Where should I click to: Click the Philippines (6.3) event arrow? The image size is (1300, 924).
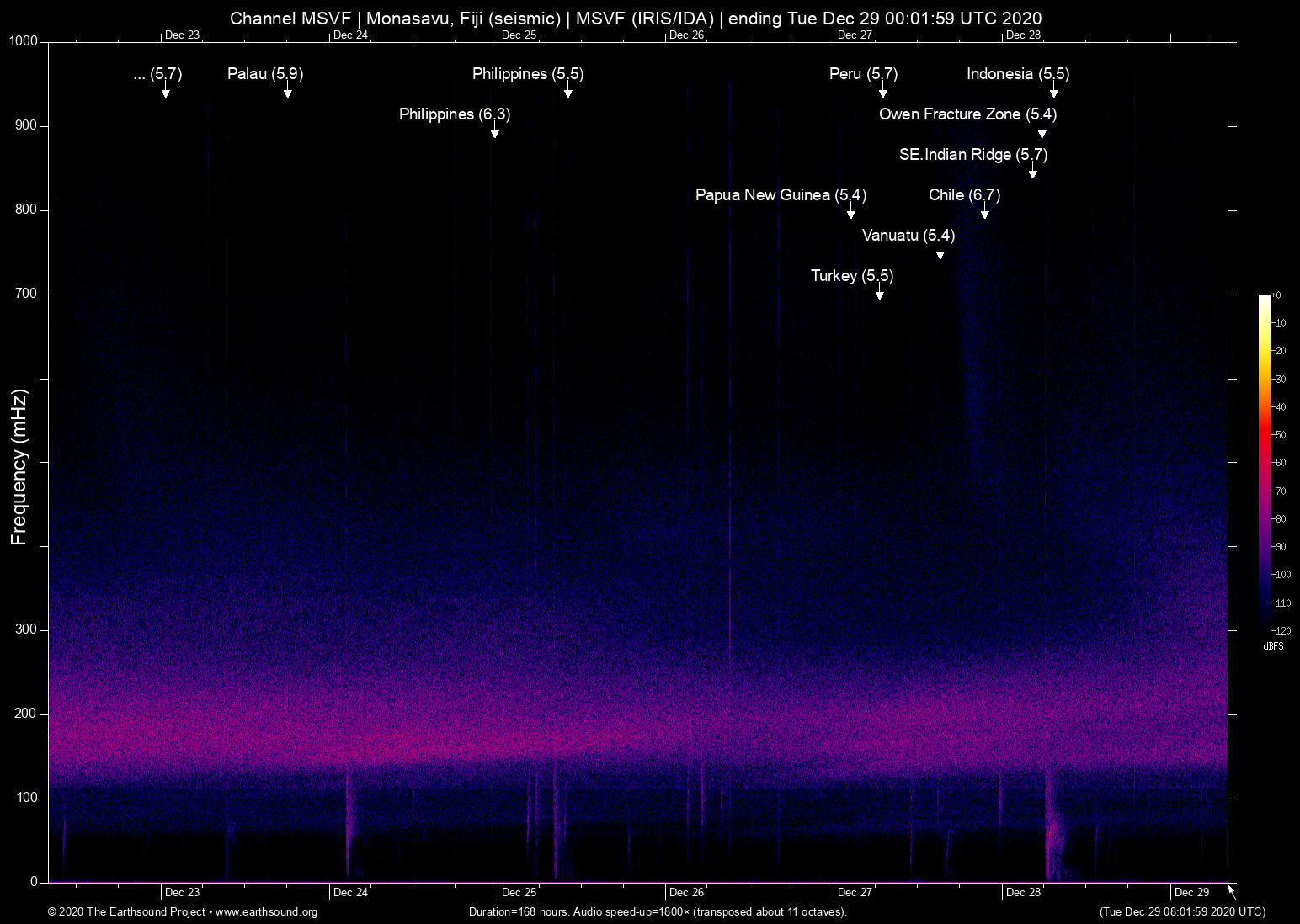pos(495,133)
